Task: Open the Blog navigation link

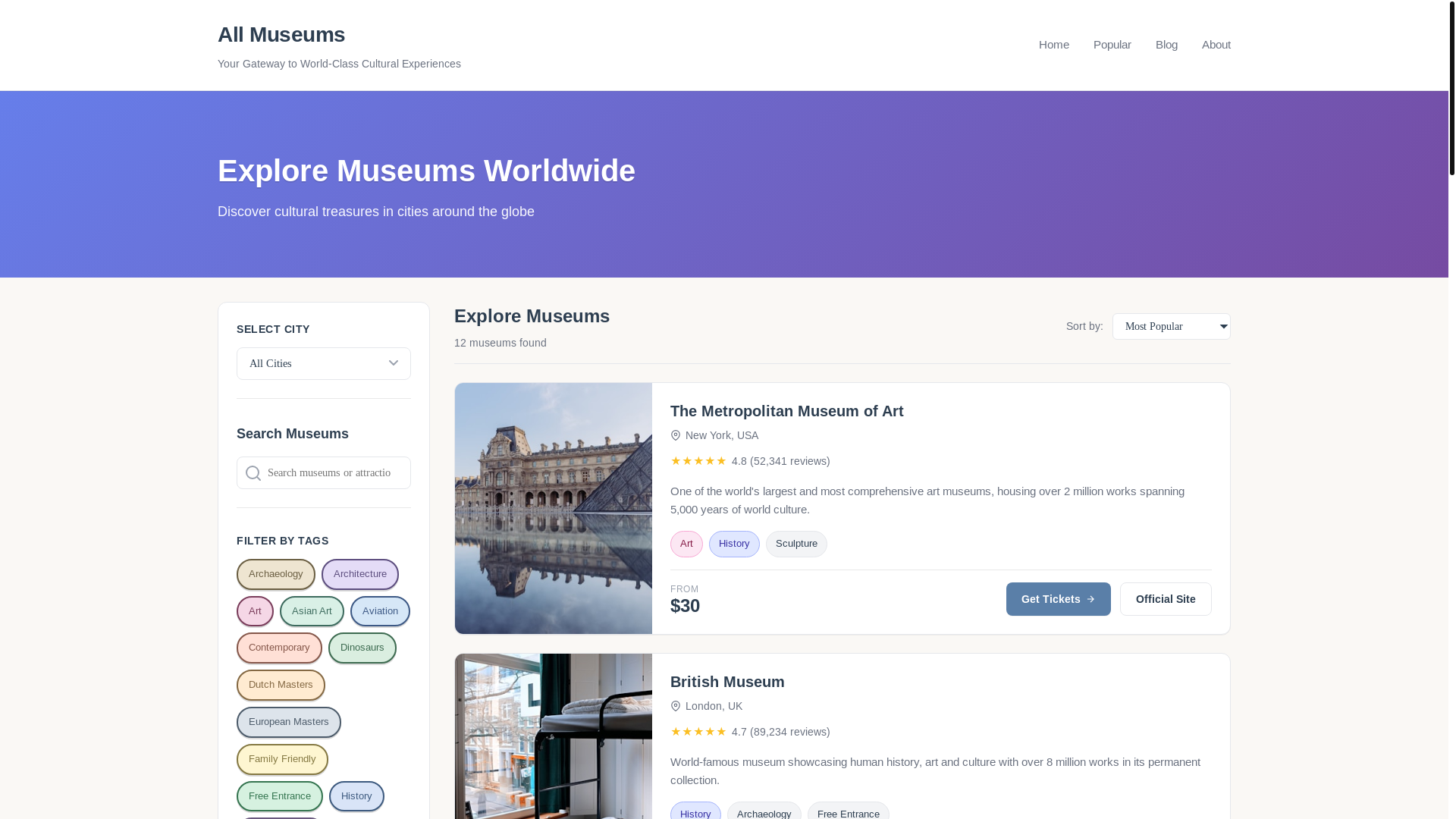Action: (x=1166, y=45)
